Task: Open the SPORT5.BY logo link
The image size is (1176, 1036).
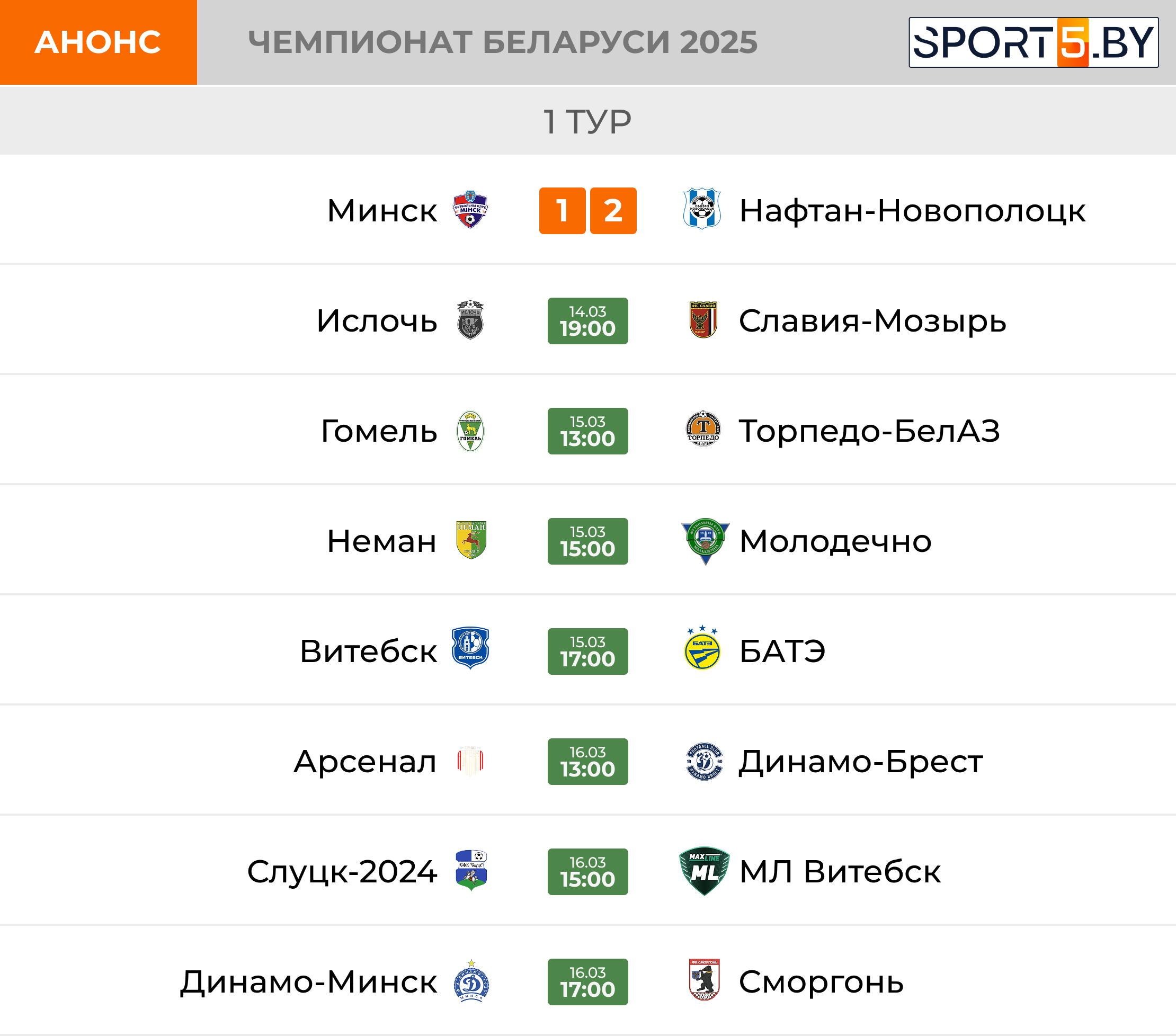Action: pyautogui.click(x=1034, y=42)
